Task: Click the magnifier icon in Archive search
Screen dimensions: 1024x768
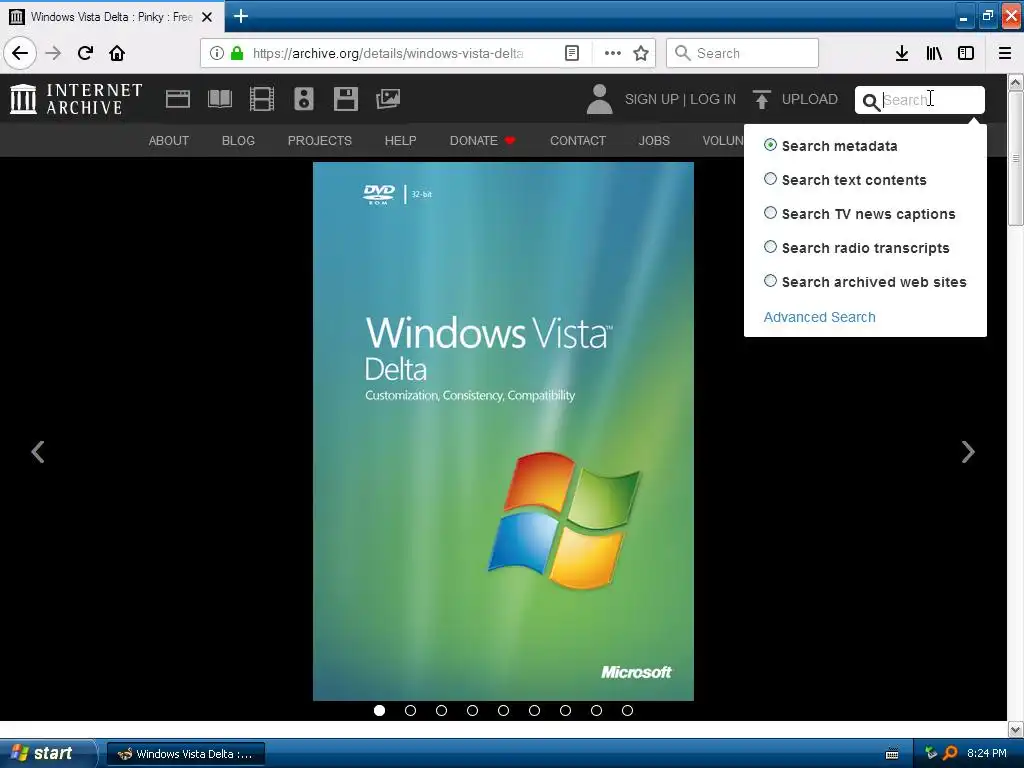Action: pyautogui.click(x=871, y=101)
